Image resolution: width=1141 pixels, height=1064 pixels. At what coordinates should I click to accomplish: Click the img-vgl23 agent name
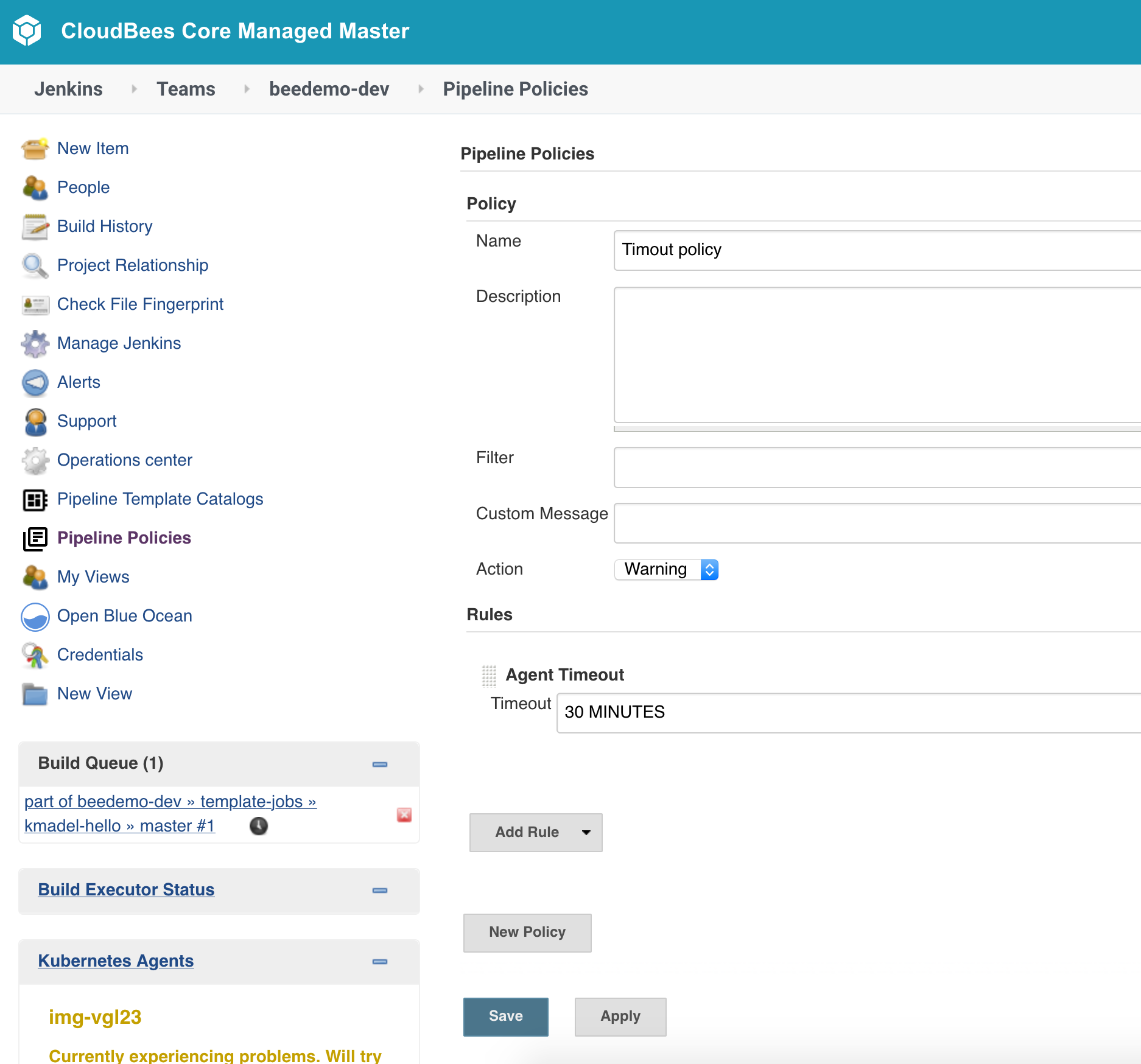95,1017
